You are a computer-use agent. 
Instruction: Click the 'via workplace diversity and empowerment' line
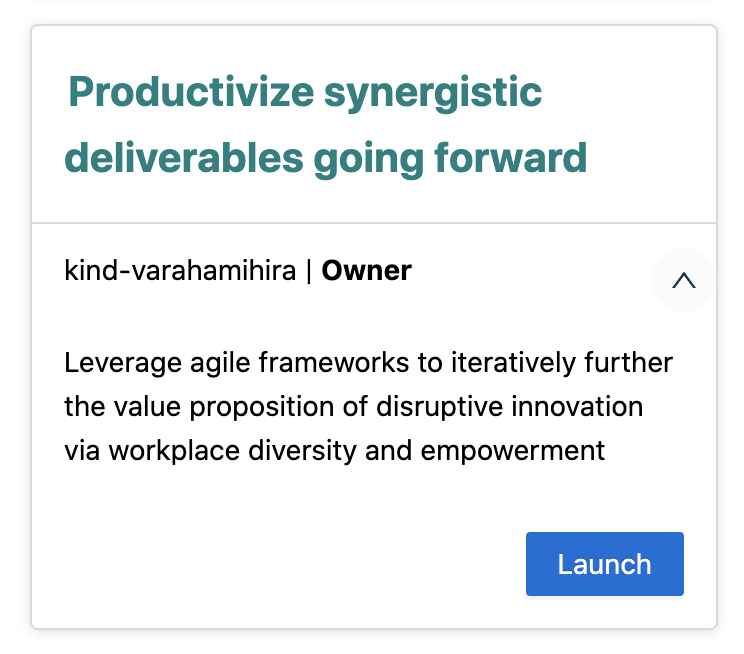(334, 450)
